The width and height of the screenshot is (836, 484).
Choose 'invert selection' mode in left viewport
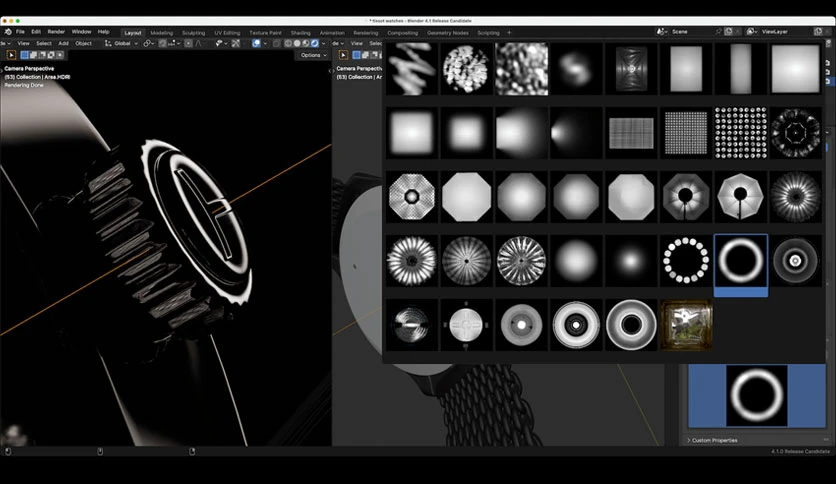(51, 55)
